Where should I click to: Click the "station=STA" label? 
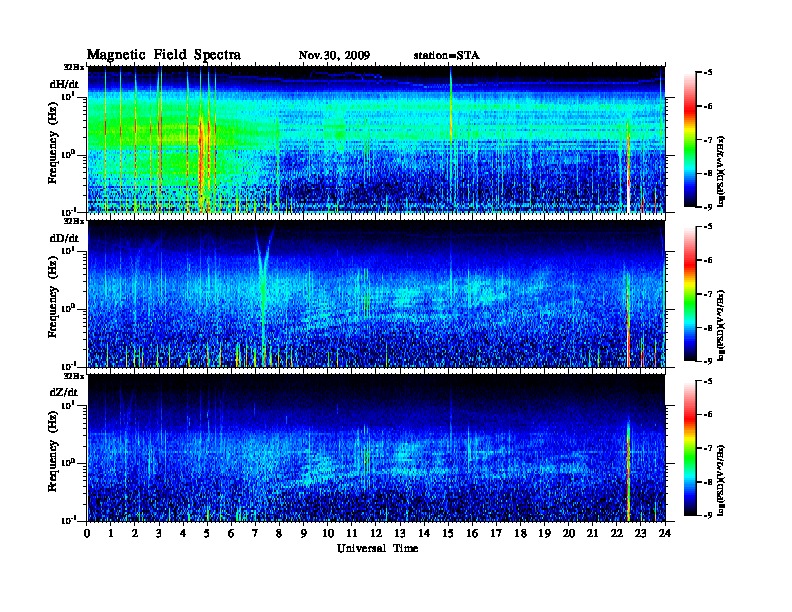[x=446, y=56]
